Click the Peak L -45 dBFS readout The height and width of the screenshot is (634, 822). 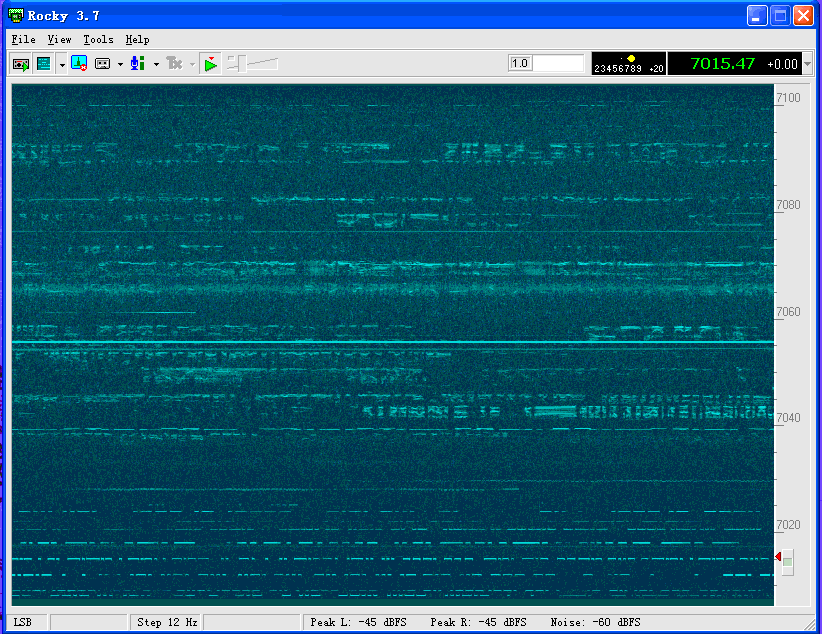pyautogui.click(x=358, y=622)
